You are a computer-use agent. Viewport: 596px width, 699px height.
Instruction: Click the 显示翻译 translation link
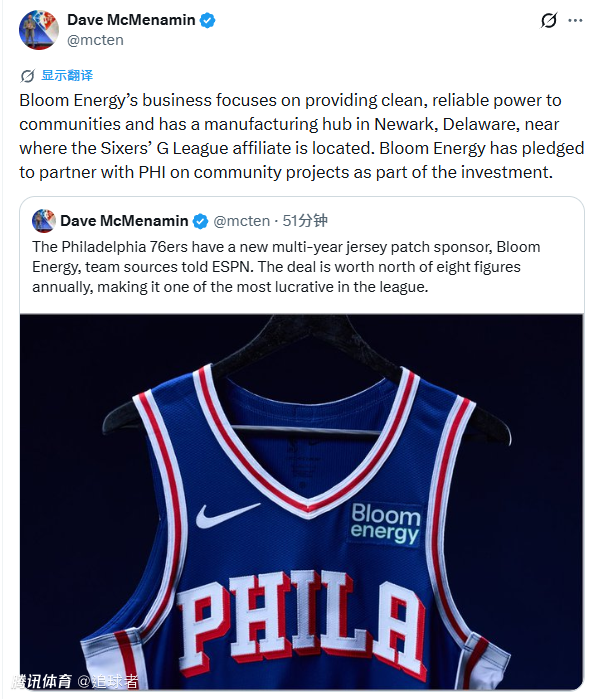point(67,75)
